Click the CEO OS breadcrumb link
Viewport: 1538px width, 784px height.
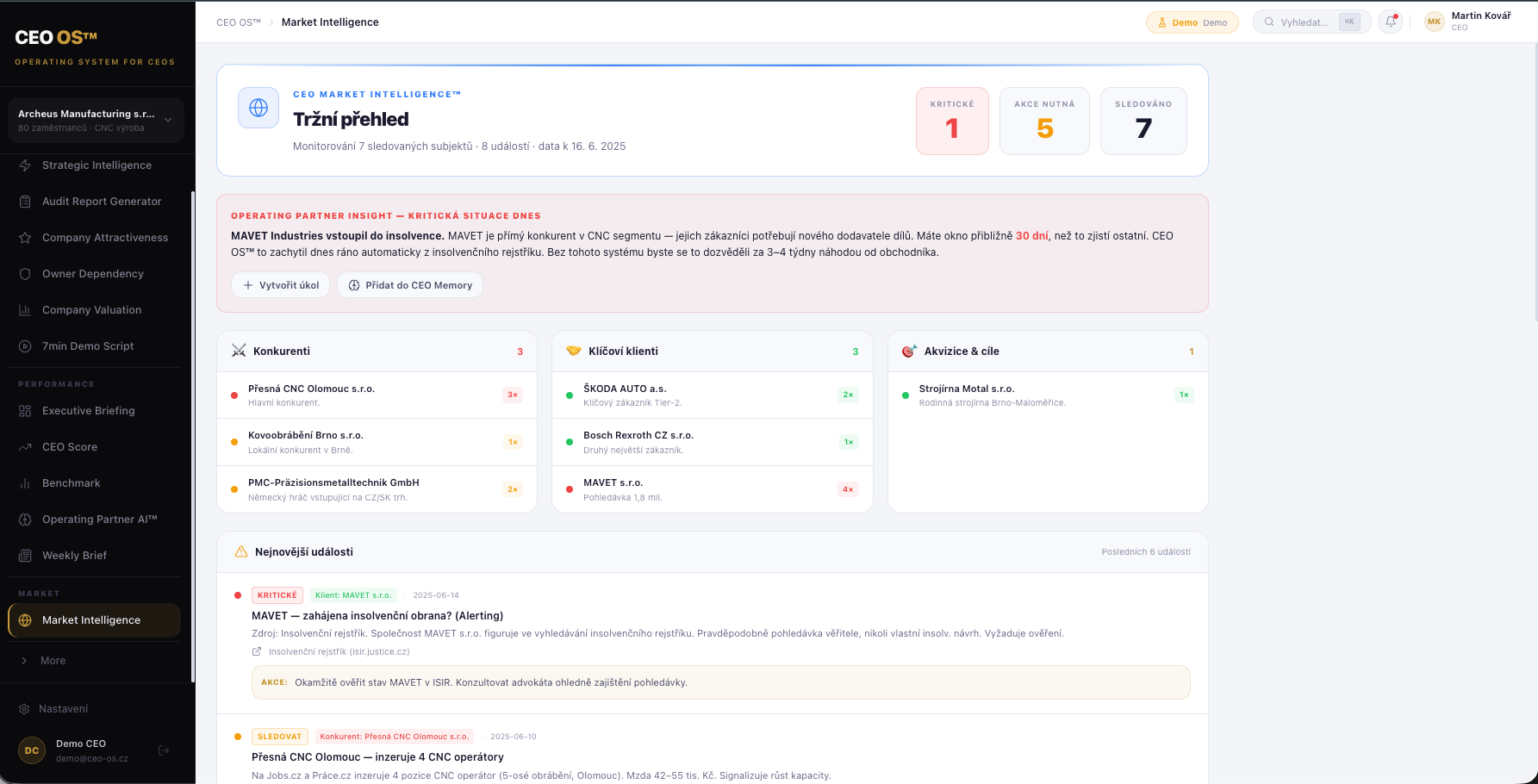coord(239,22)
